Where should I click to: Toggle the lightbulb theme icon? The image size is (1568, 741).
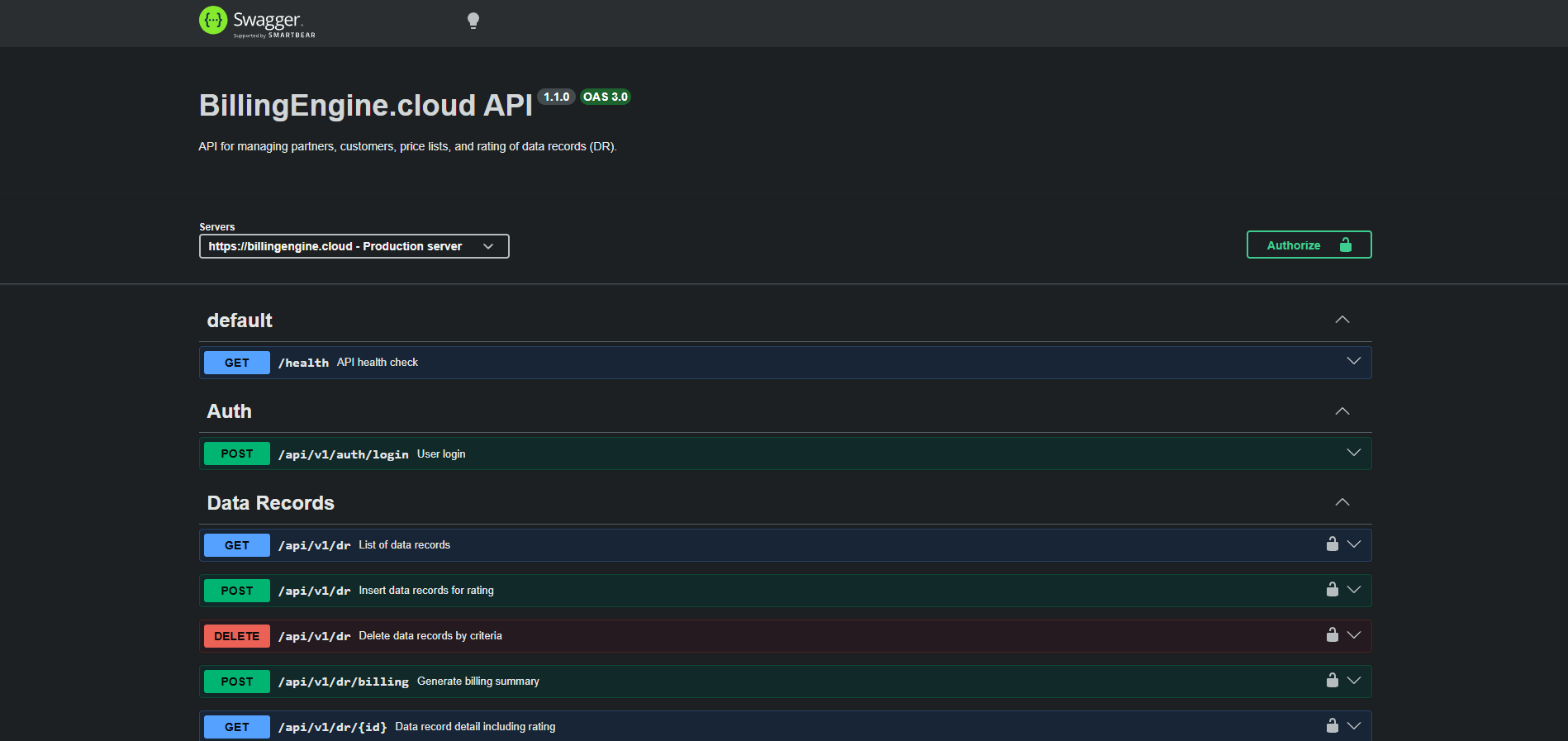coord(473,21)
